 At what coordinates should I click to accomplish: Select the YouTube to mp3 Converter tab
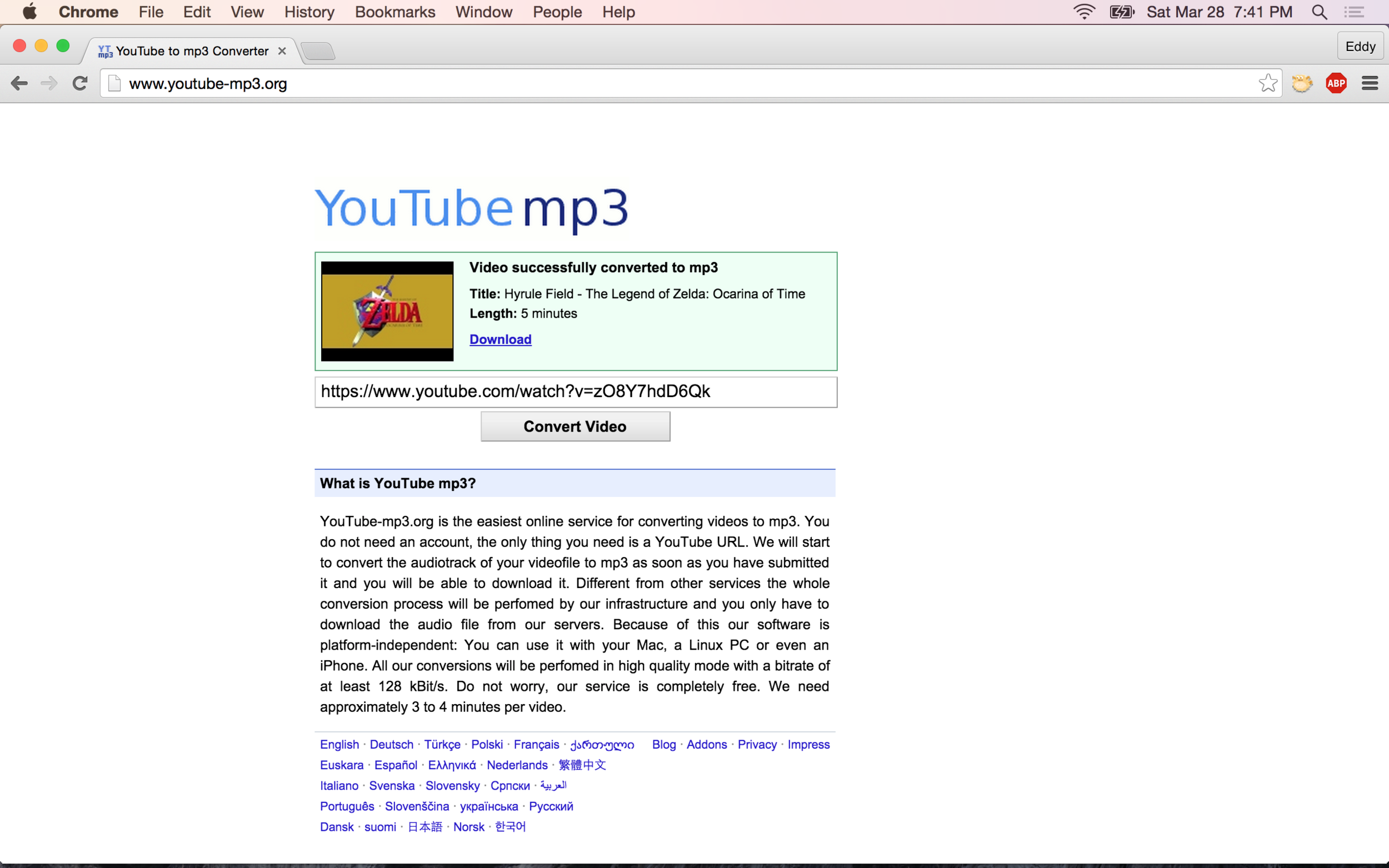coord(192,51)
